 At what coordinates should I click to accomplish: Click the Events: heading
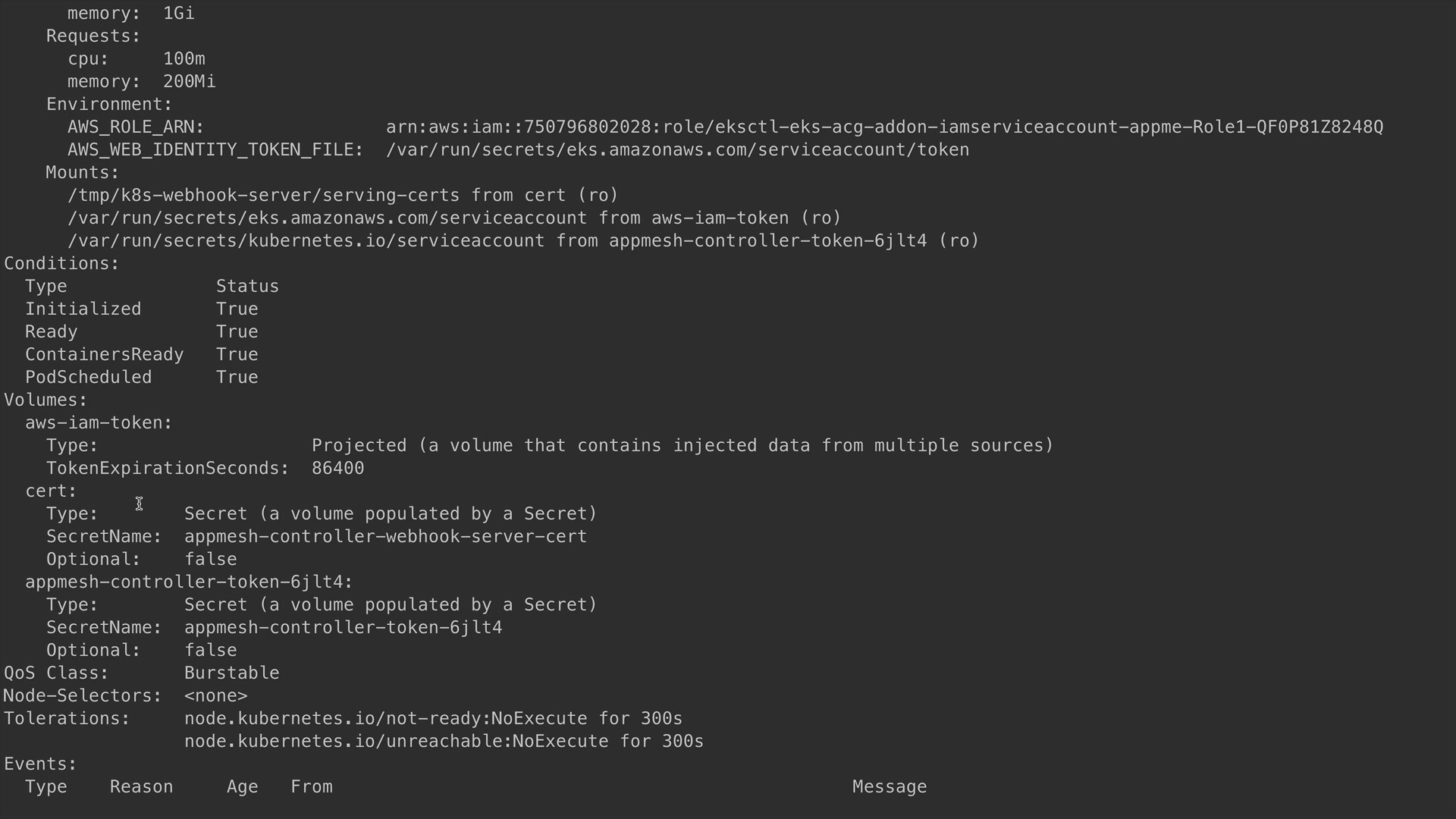coord(40,764)
